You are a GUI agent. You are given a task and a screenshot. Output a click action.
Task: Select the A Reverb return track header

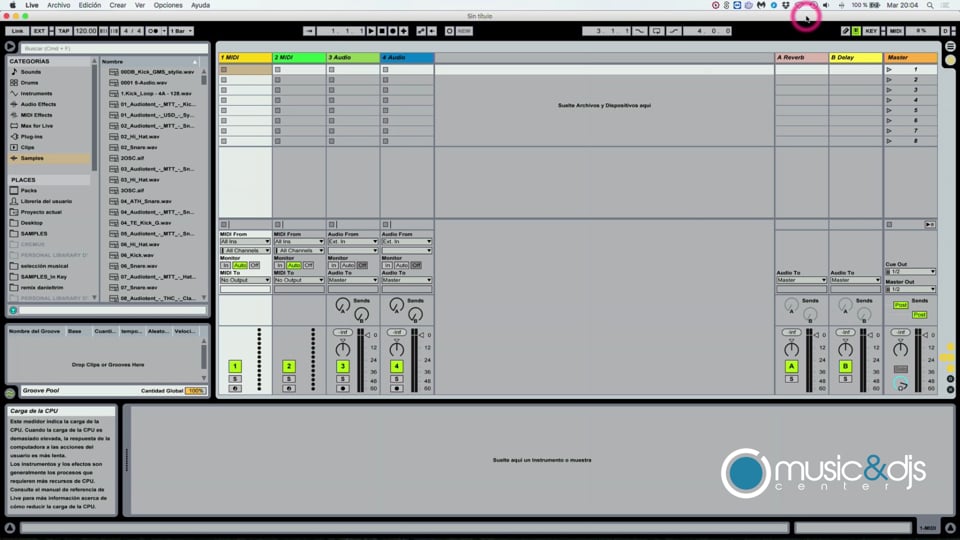pos(801,58)
